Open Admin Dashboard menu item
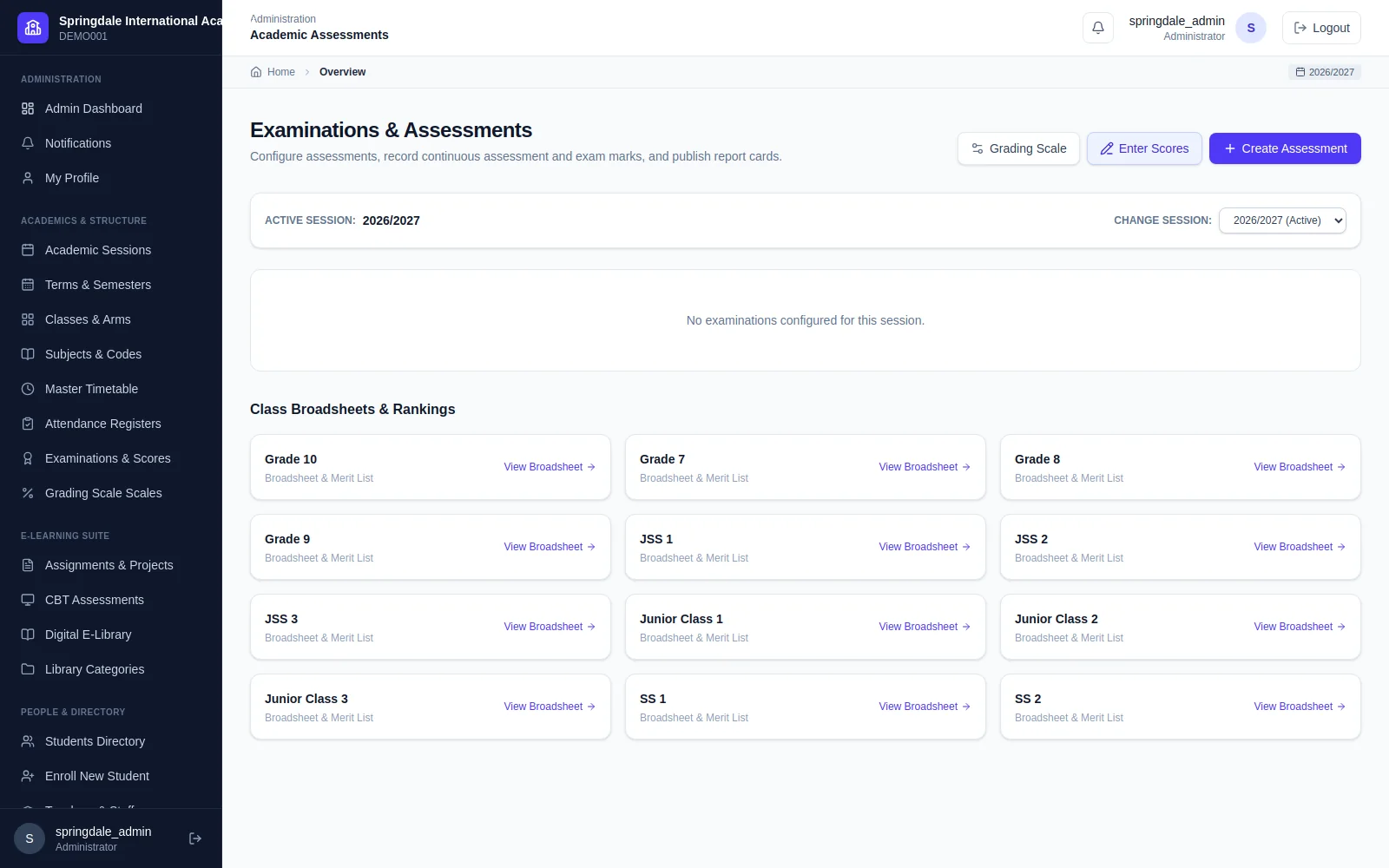Screen dimensions: 1389x868 111,108
